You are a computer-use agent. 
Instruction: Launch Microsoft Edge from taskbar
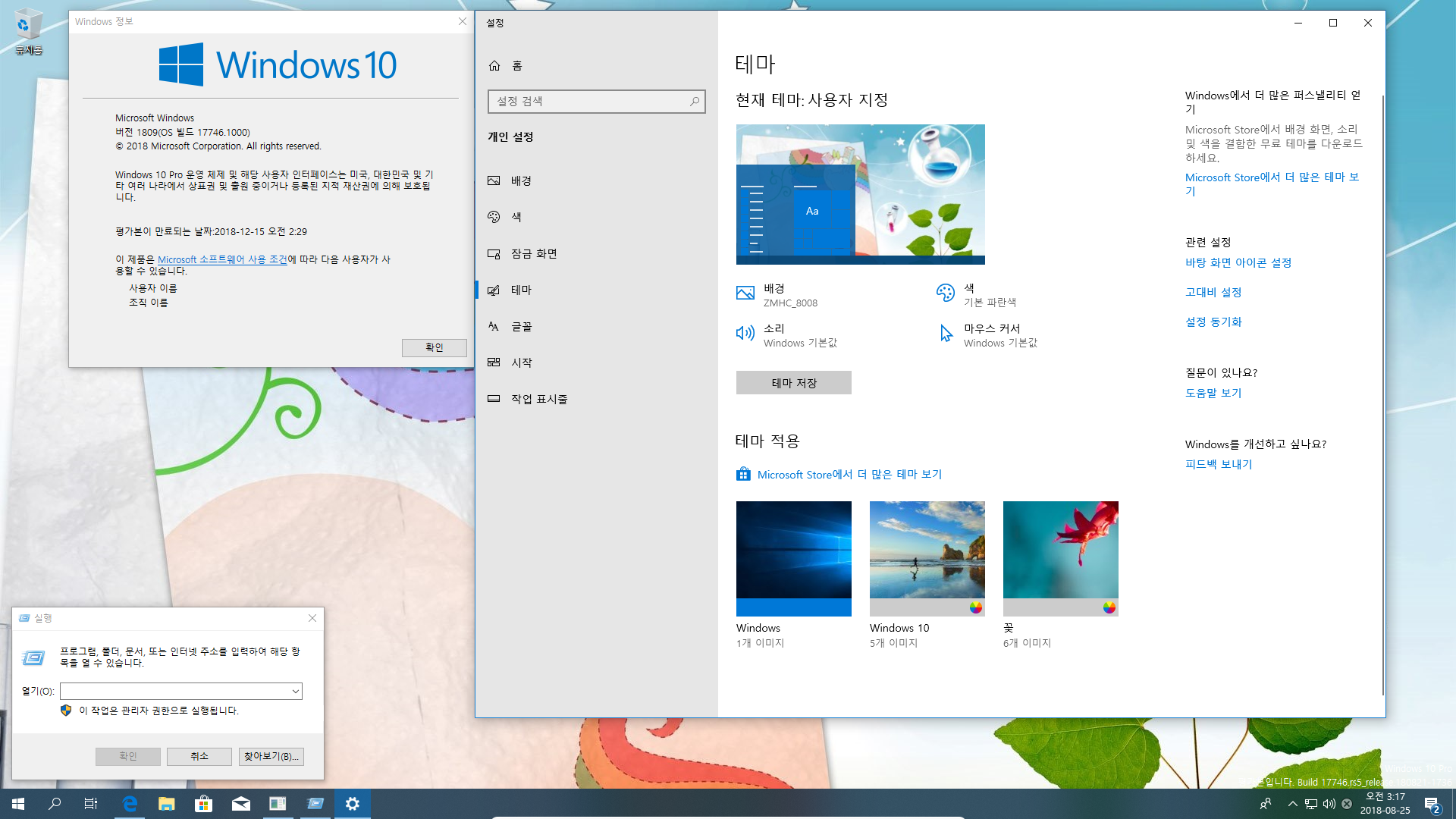[130, 804]
